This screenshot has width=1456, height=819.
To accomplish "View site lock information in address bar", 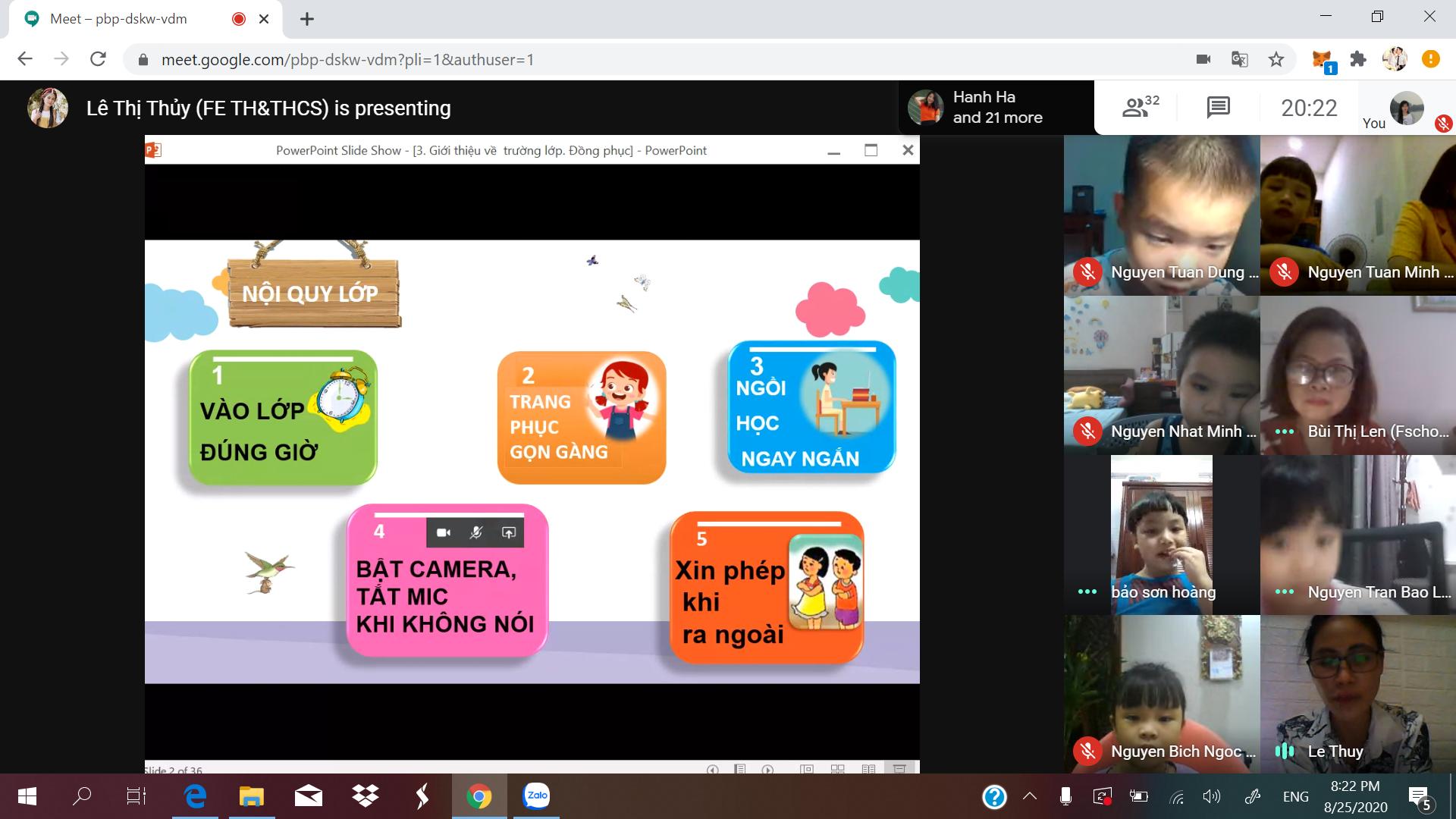I will click(142, 60).
